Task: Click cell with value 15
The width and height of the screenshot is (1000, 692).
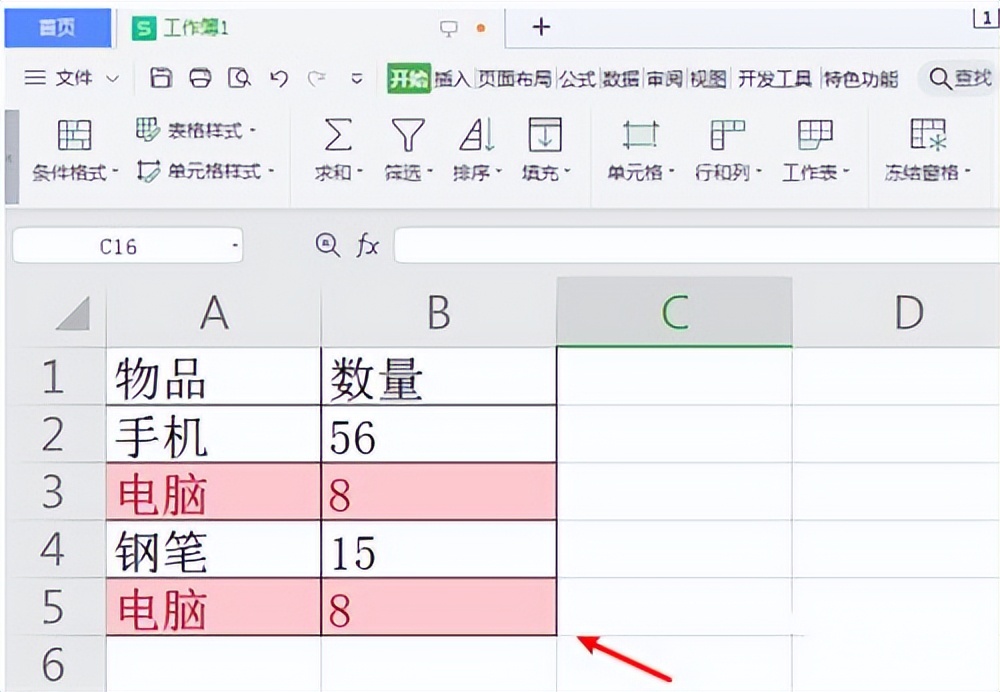Action: 439,549
